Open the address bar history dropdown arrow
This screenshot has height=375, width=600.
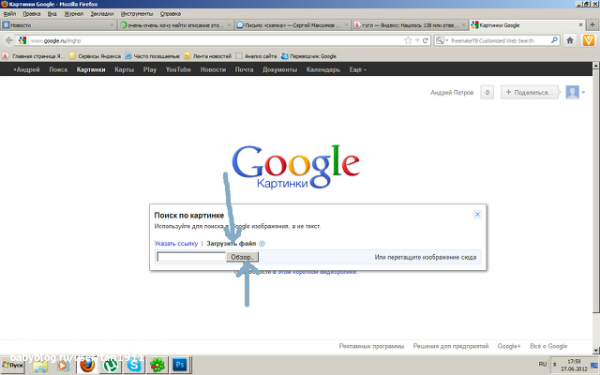coord(417,41)
